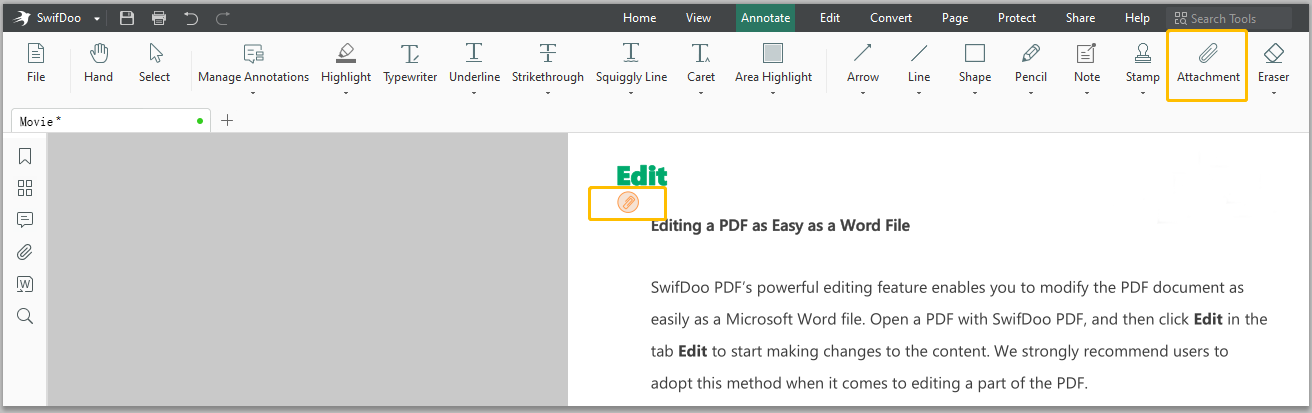The width and height of the screenshot is (1312, 413).
Task: Activate the Select tool
Action: click(155, 63)
